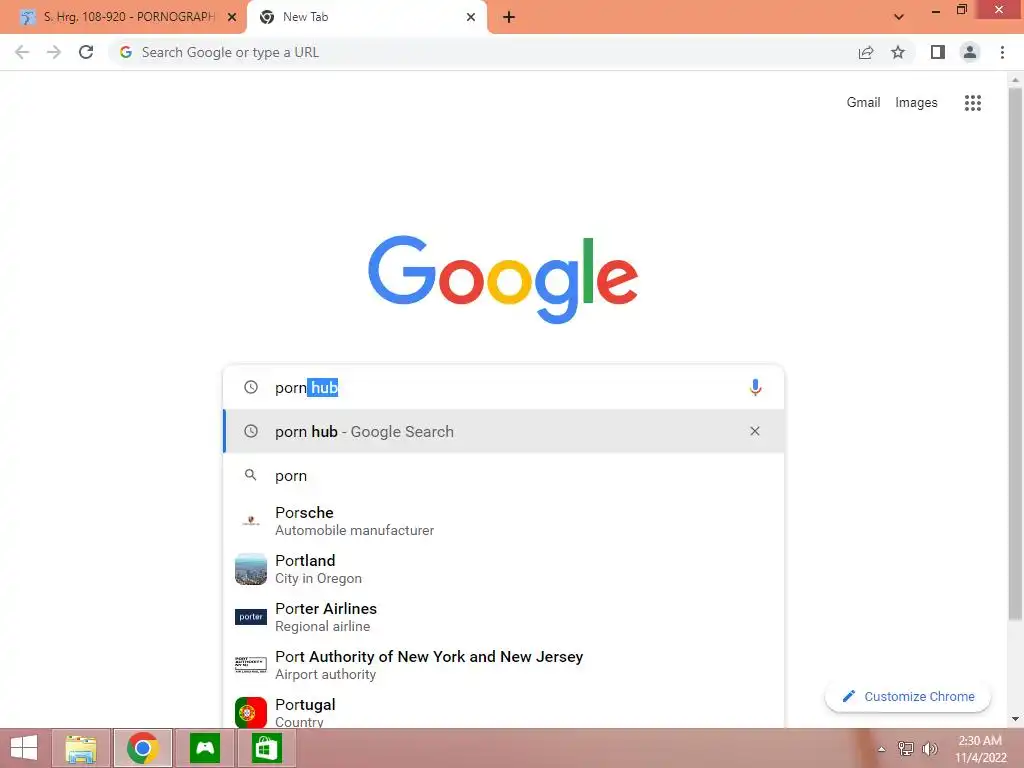1024x768 pixels.
Task: Close the S. Hrg. 108-920 tab
Action: point(232,17)
